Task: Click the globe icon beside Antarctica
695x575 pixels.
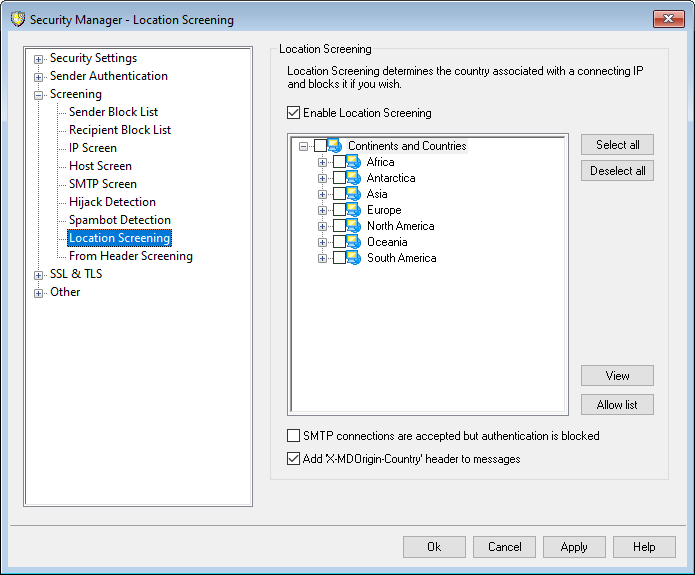Action: click(x=353, y=178)
